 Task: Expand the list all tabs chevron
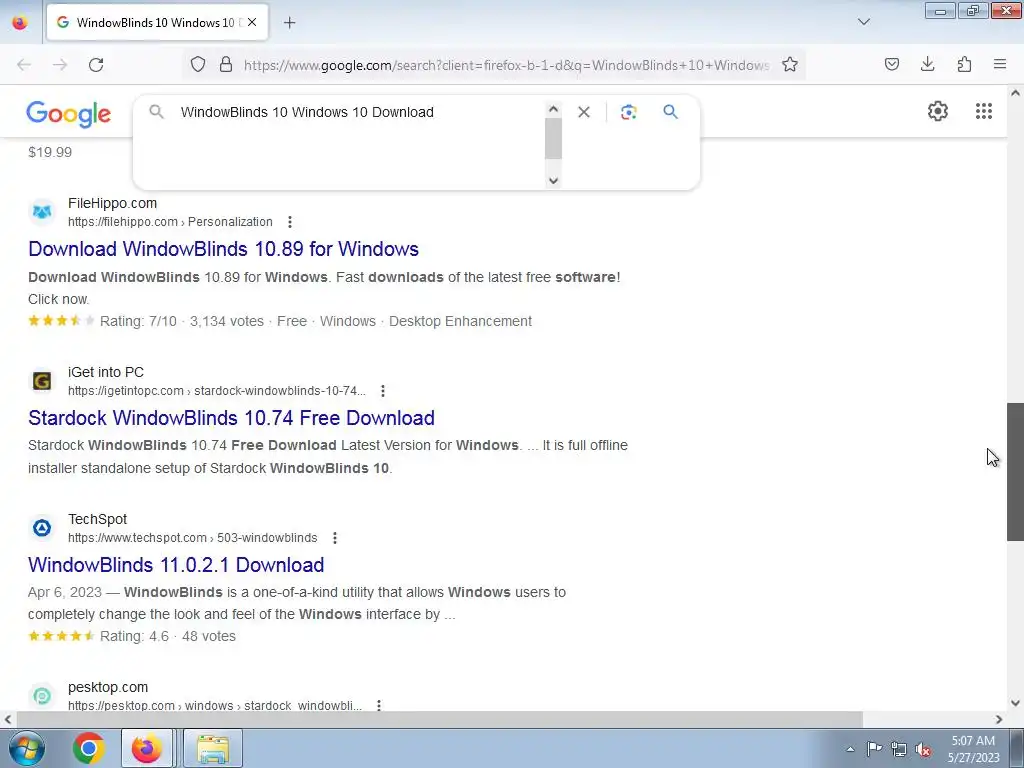863,22
